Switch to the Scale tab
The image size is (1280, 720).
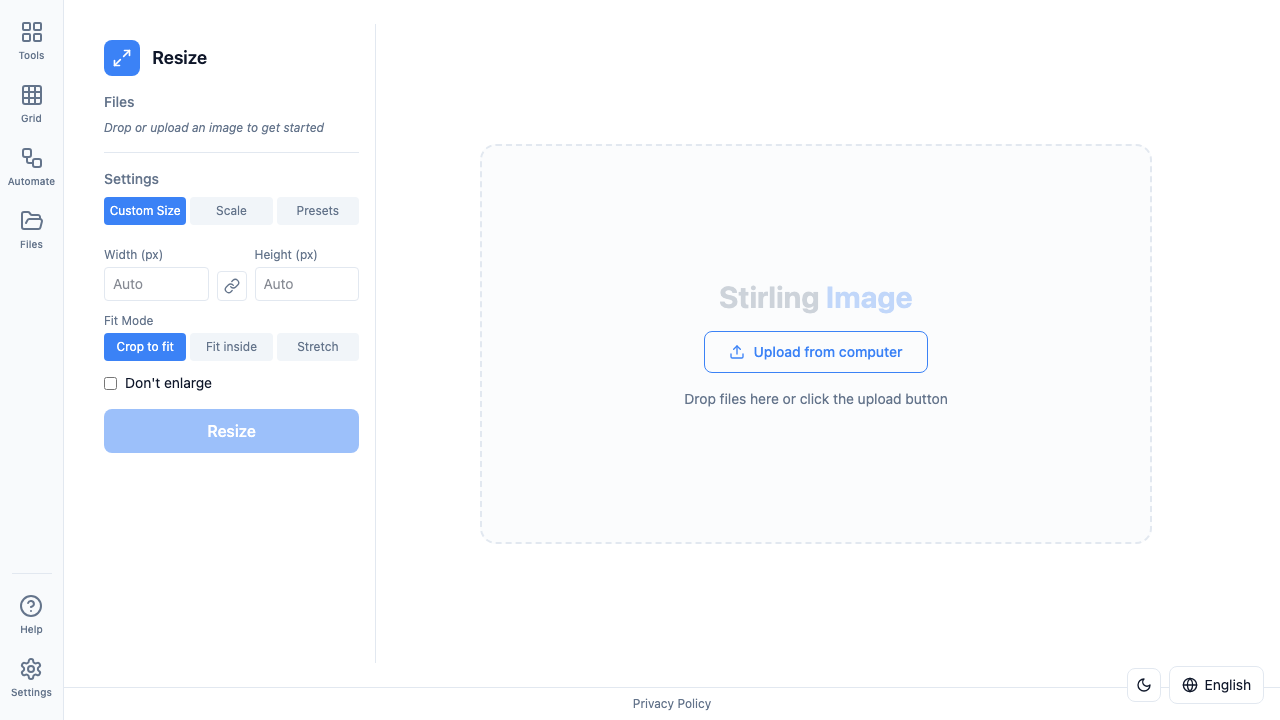(231, 211)
